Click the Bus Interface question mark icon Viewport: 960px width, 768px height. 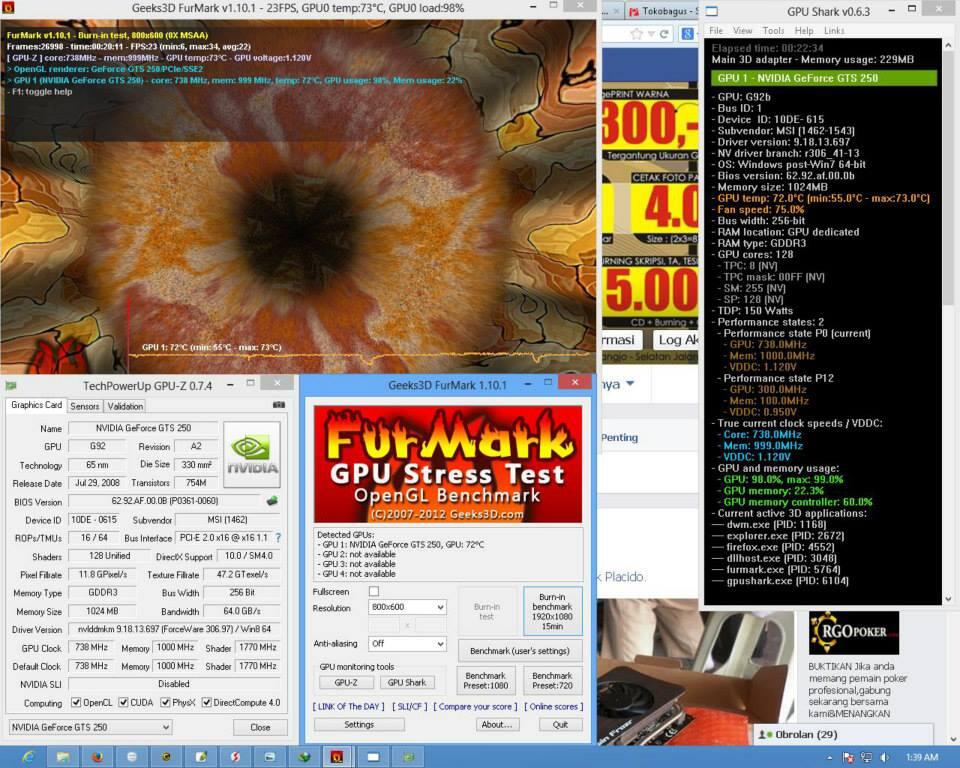click(277, 538)
